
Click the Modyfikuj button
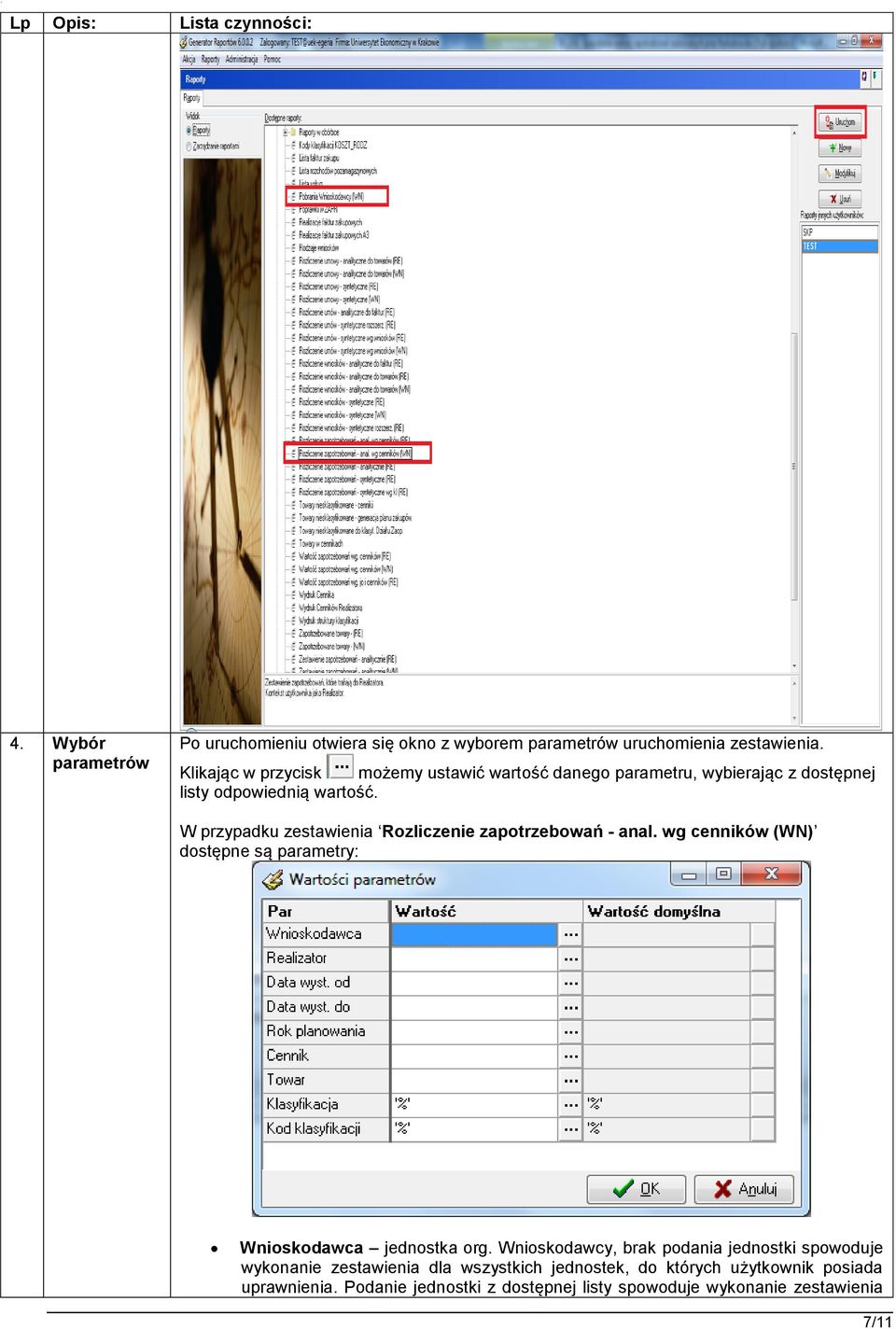click(840, 174)
